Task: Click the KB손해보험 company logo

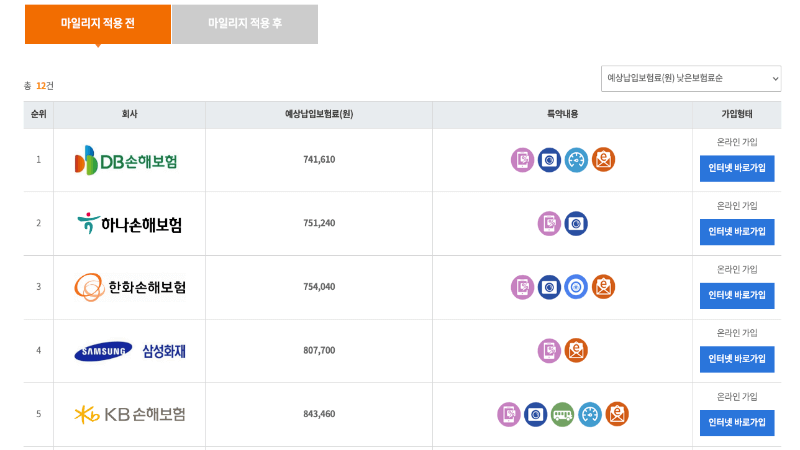Action: (130, 414)
